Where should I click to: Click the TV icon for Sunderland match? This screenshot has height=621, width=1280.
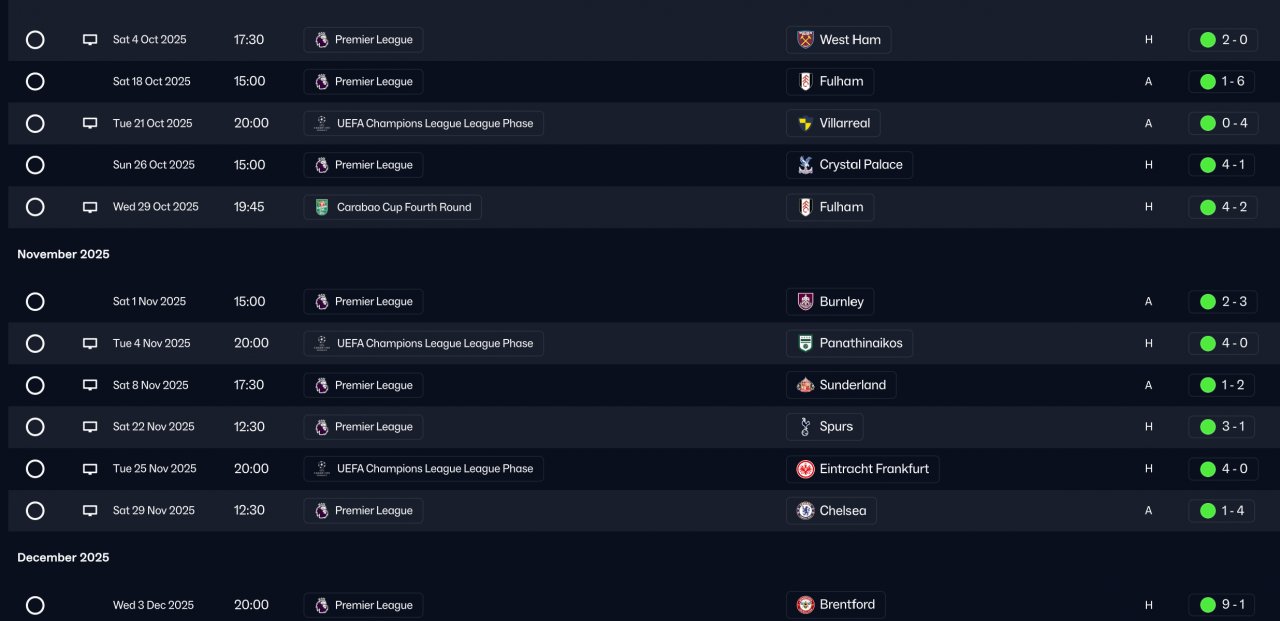90,385
